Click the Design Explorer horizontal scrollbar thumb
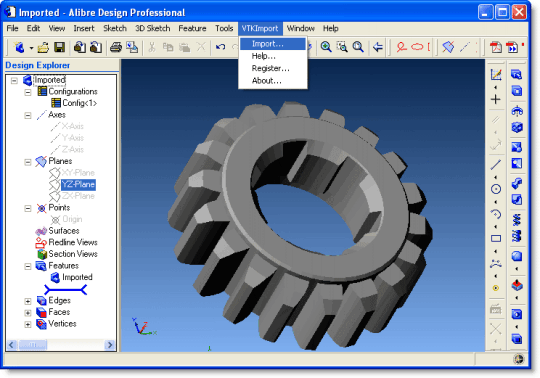Viewport: 540px width, 378px height. coord(32,345)
